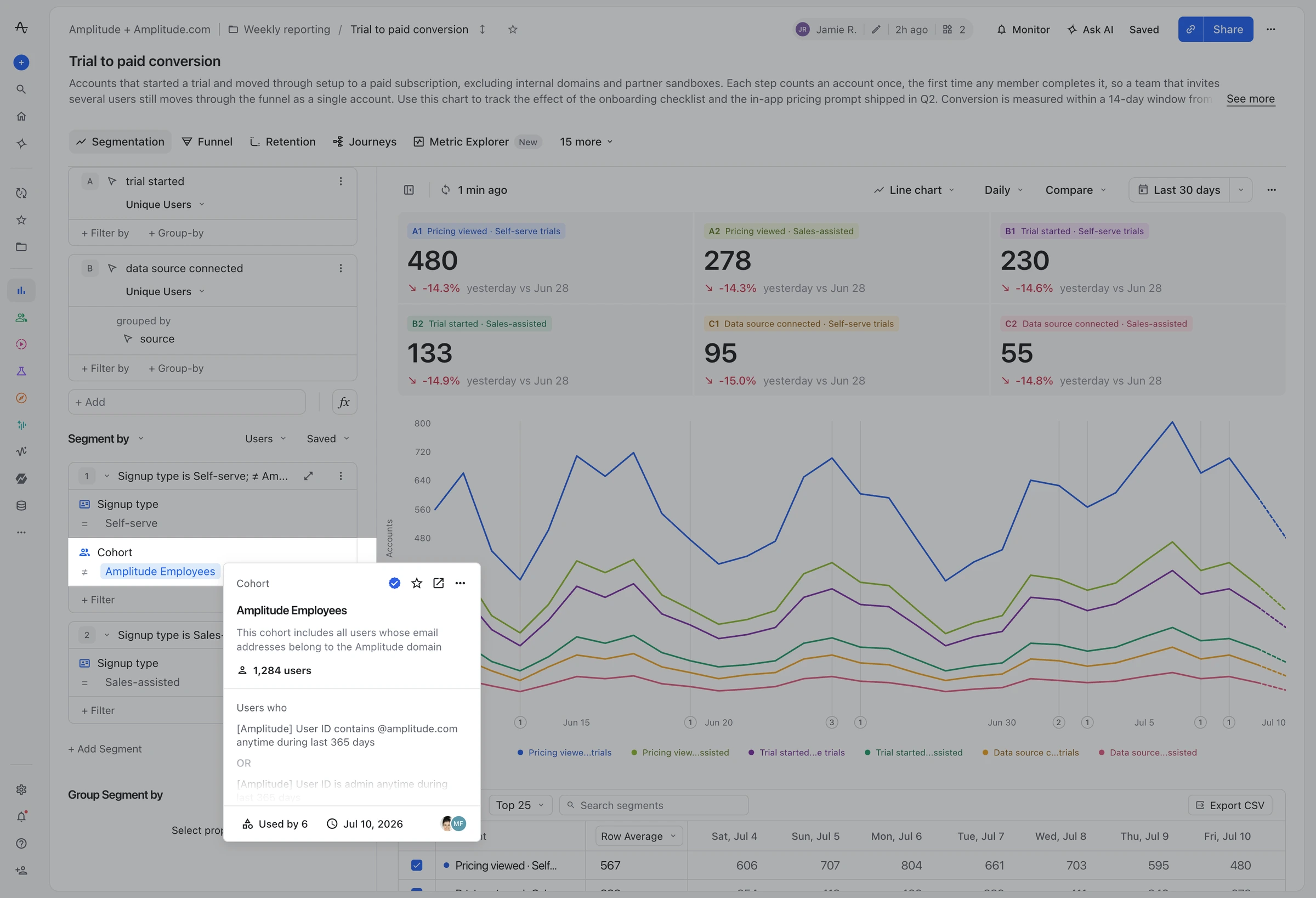This screenshot has width=1316, height=898.
Task: Open options menu for data source connected event
Action: (x=341, y=268)
